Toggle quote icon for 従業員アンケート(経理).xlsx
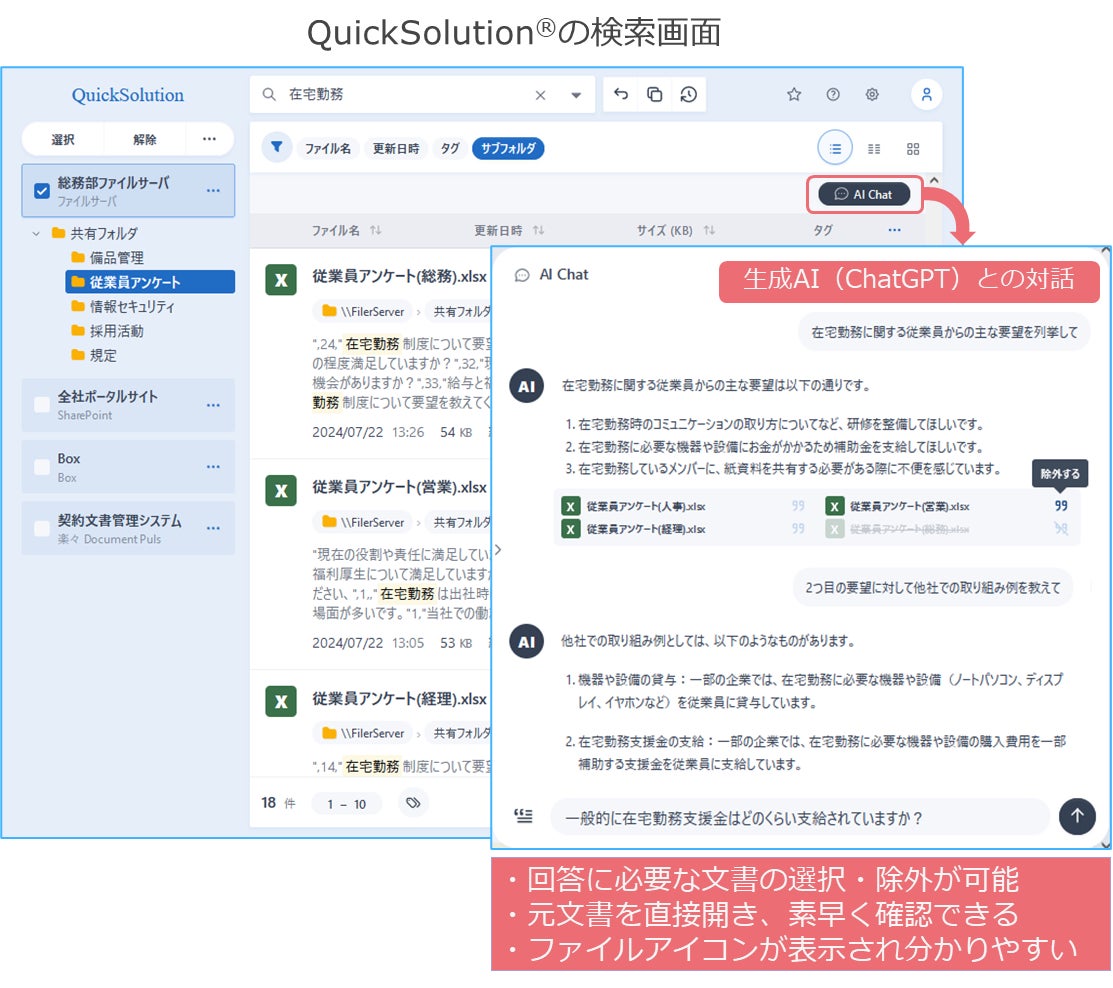 tap(798, 529)
